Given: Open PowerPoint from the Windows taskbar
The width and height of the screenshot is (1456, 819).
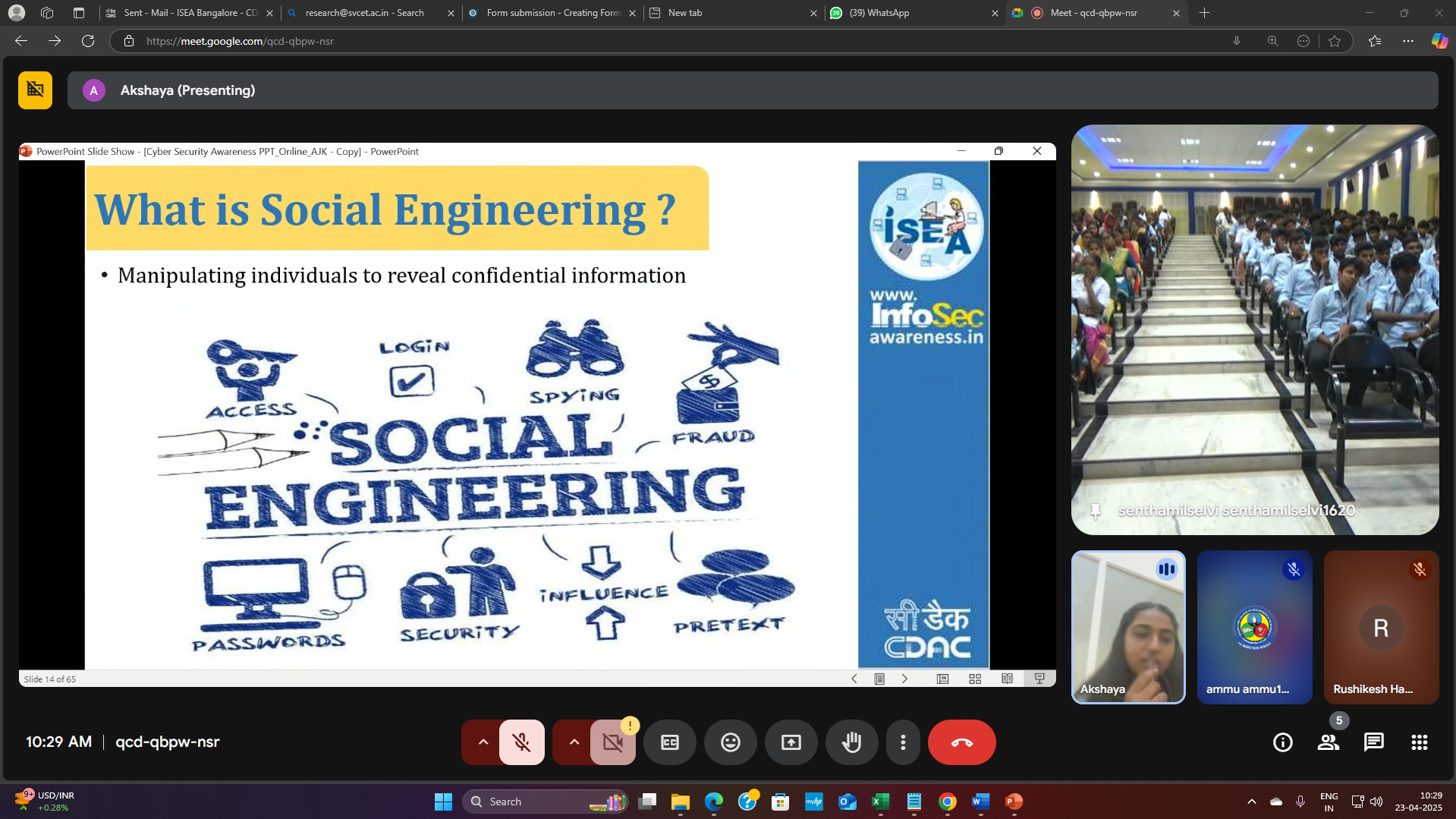Looking at the screenshot, I should (1014, 802).
